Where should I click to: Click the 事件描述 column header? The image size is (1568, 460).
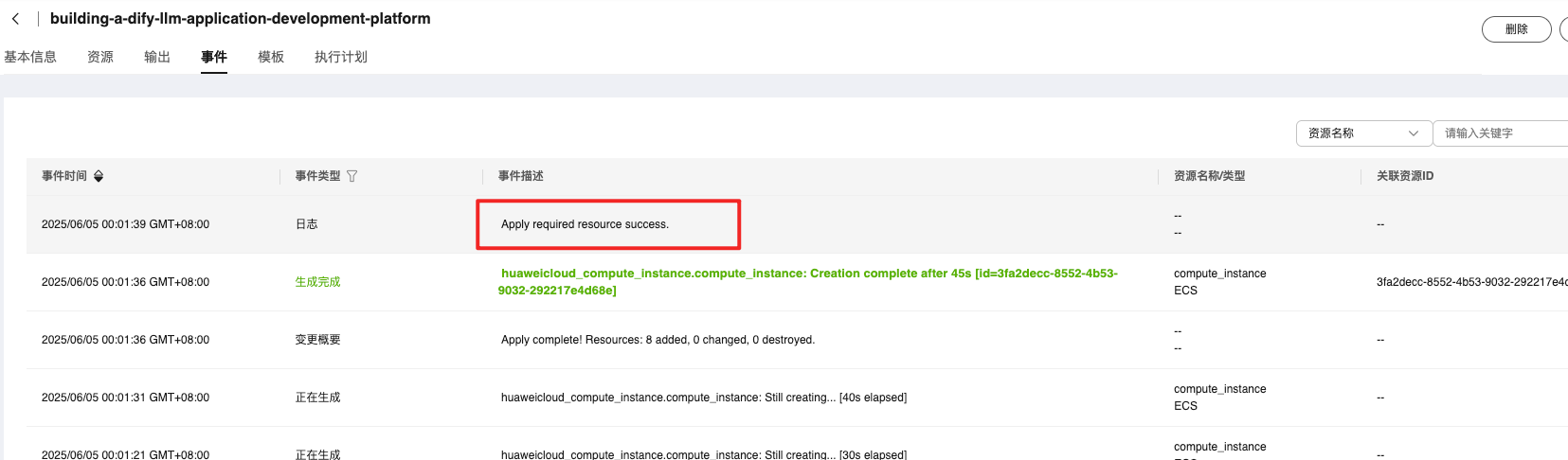[521, 176]
